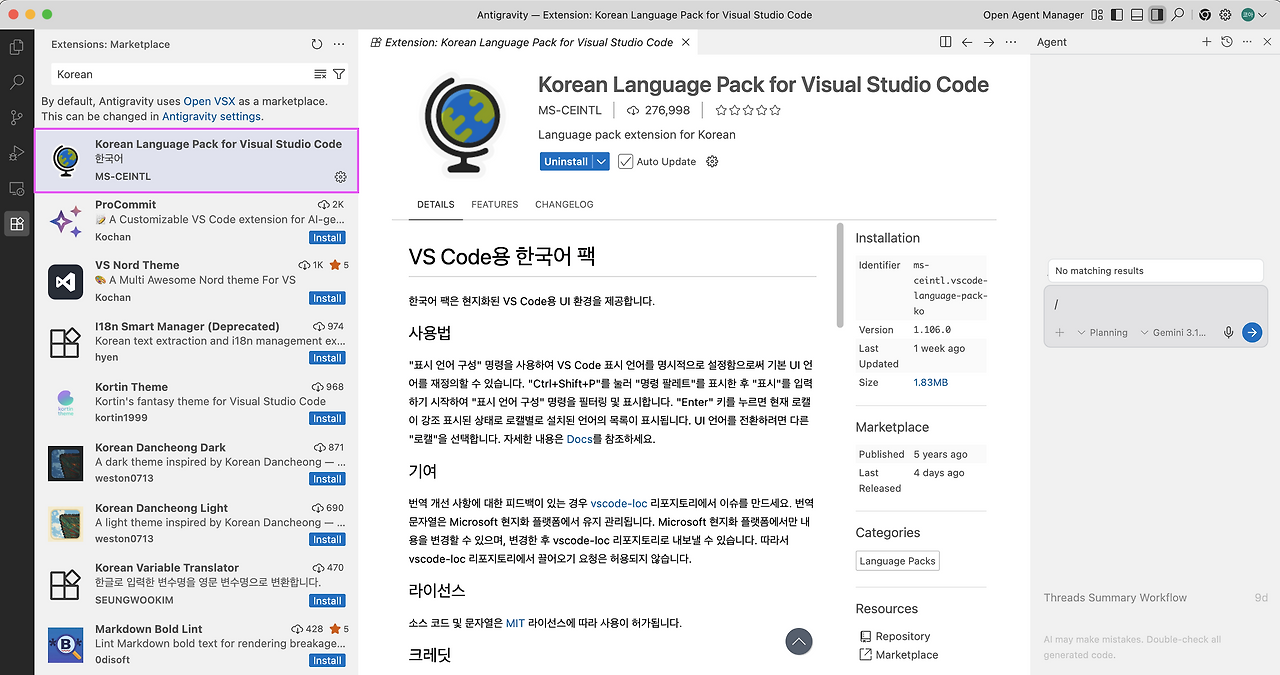Switch to the FEATURES tab
The width and height of the screenshot is (1280, 675).
pyautogui.click(x=495, y=204)
